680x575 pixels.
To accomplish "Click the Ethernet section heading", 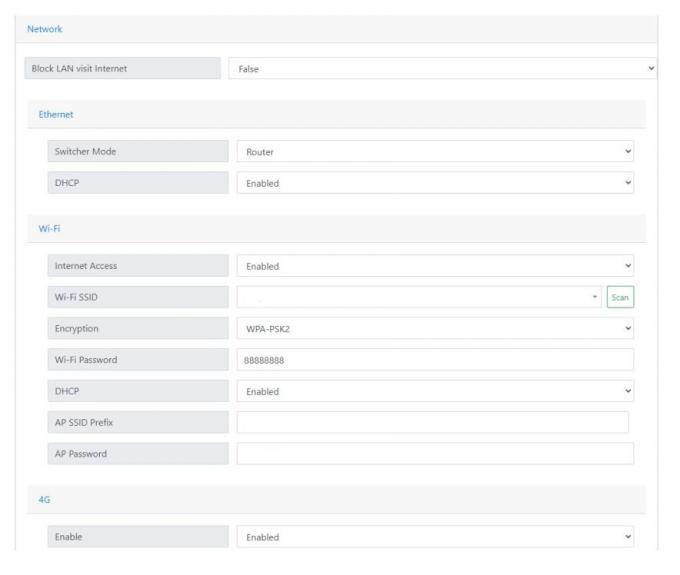I will click(56, 114).
